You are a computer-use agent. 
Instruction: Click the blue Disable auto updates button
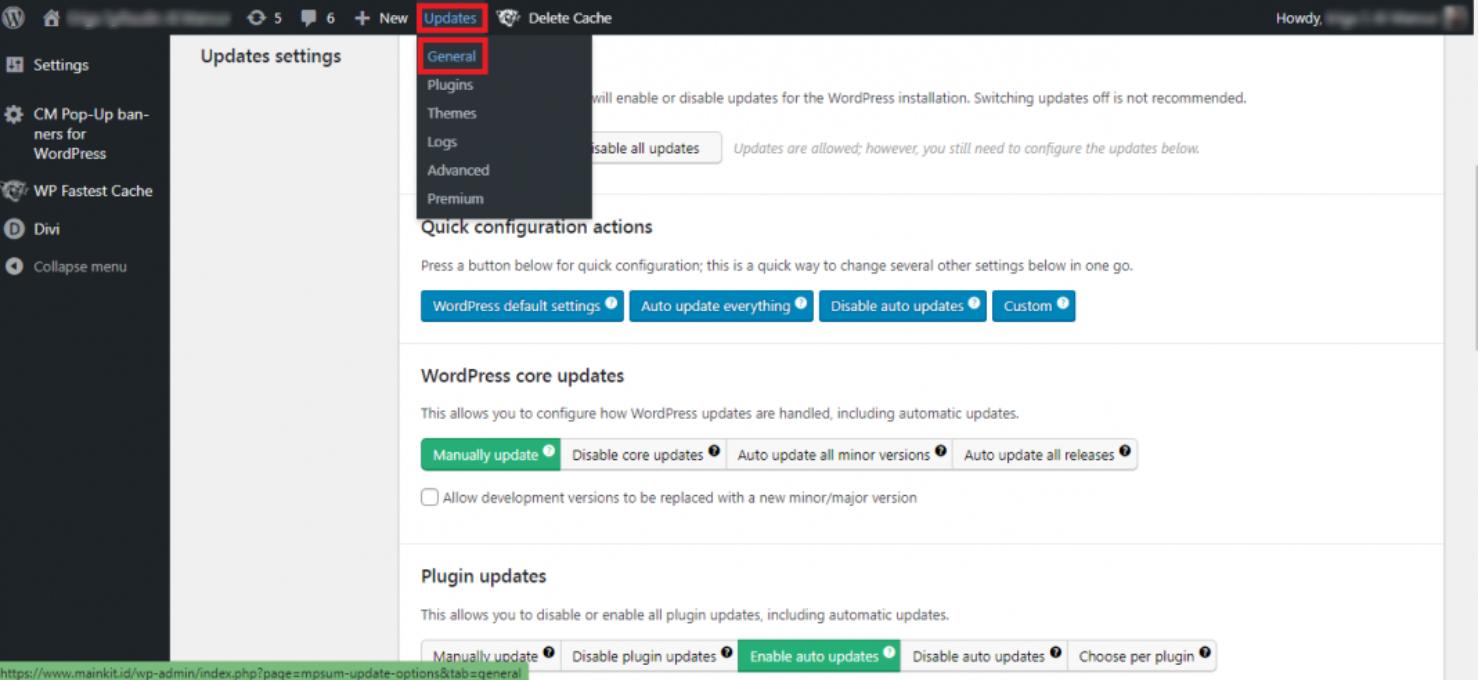(903, 306)
